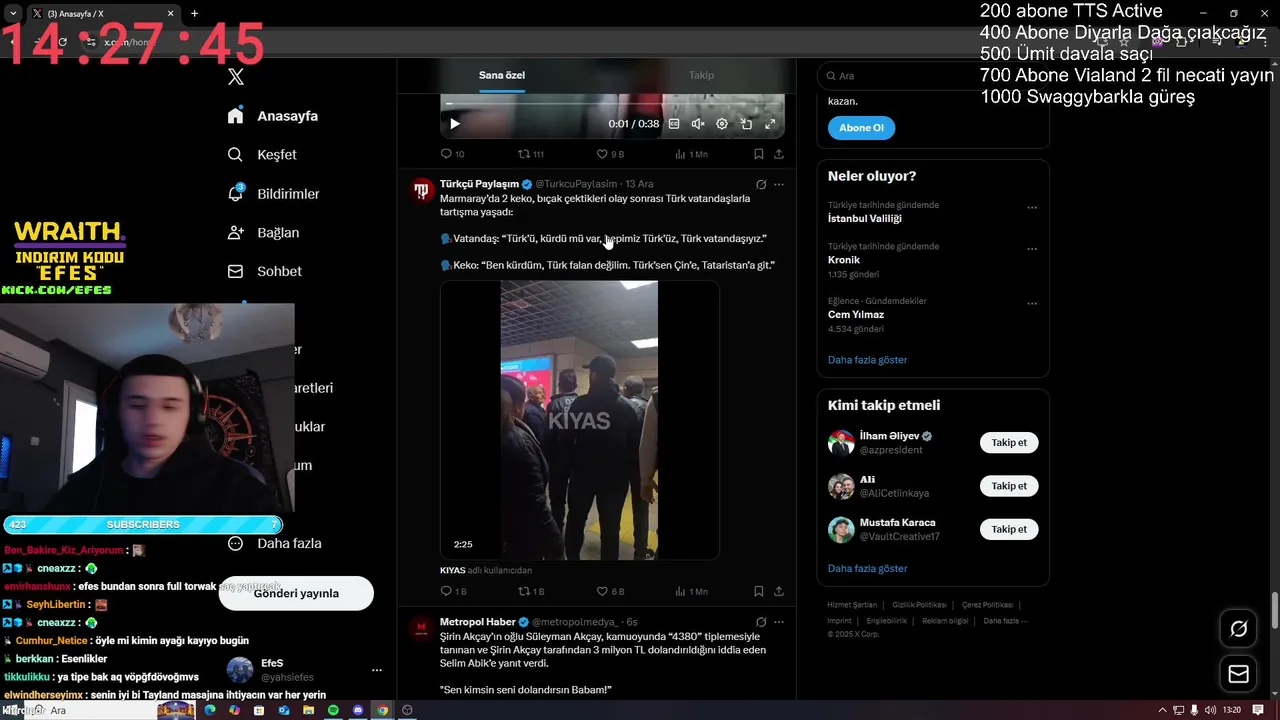Image resolution: width=1280 pixels, height=720 pixels.
Task: Open a new browser tab
Action: pos(194,13)
